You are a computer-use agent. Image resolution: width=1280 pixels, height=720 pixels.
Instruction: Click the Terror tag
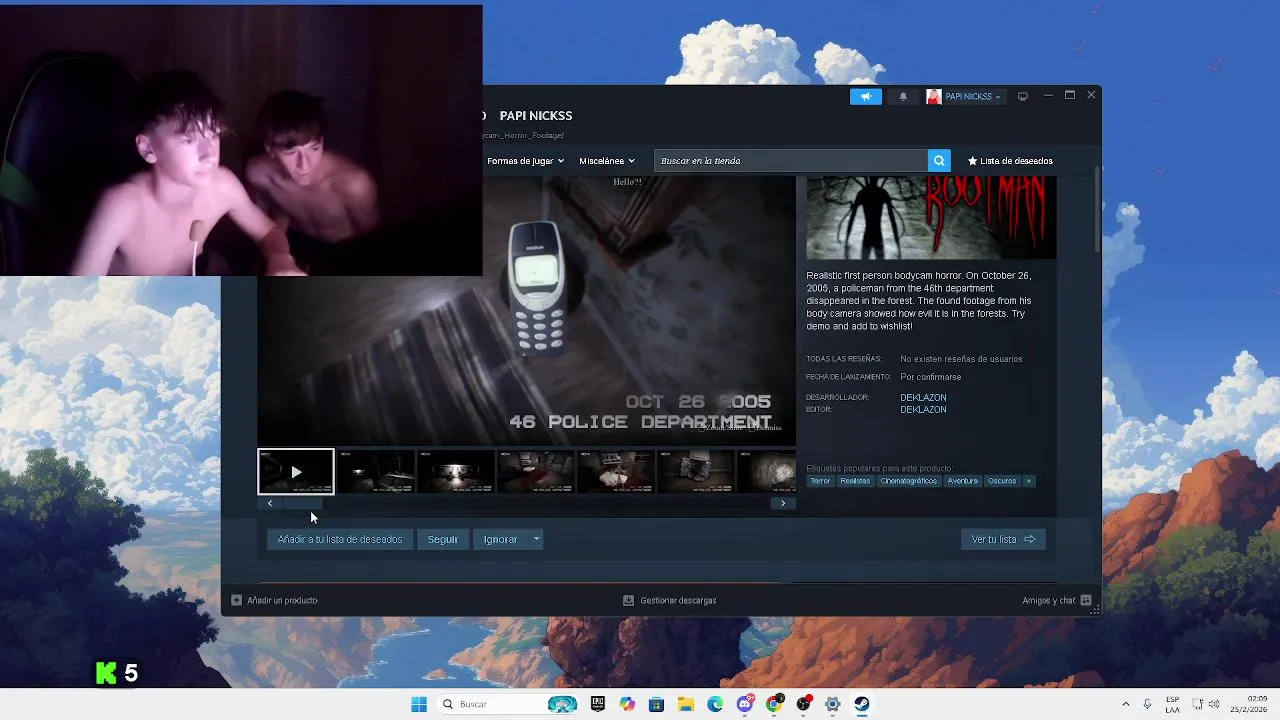coord(821,481)
